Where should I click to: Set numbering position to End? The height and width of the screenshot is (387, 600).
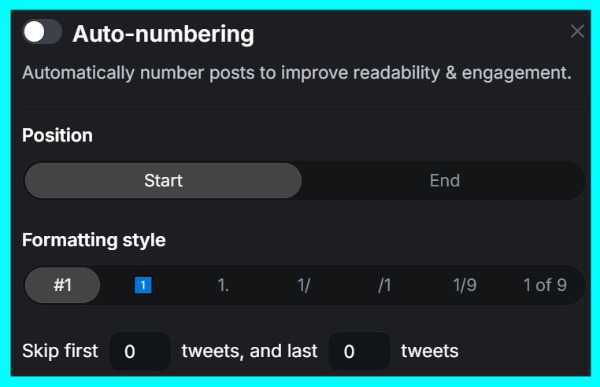(x=444, y=181)
